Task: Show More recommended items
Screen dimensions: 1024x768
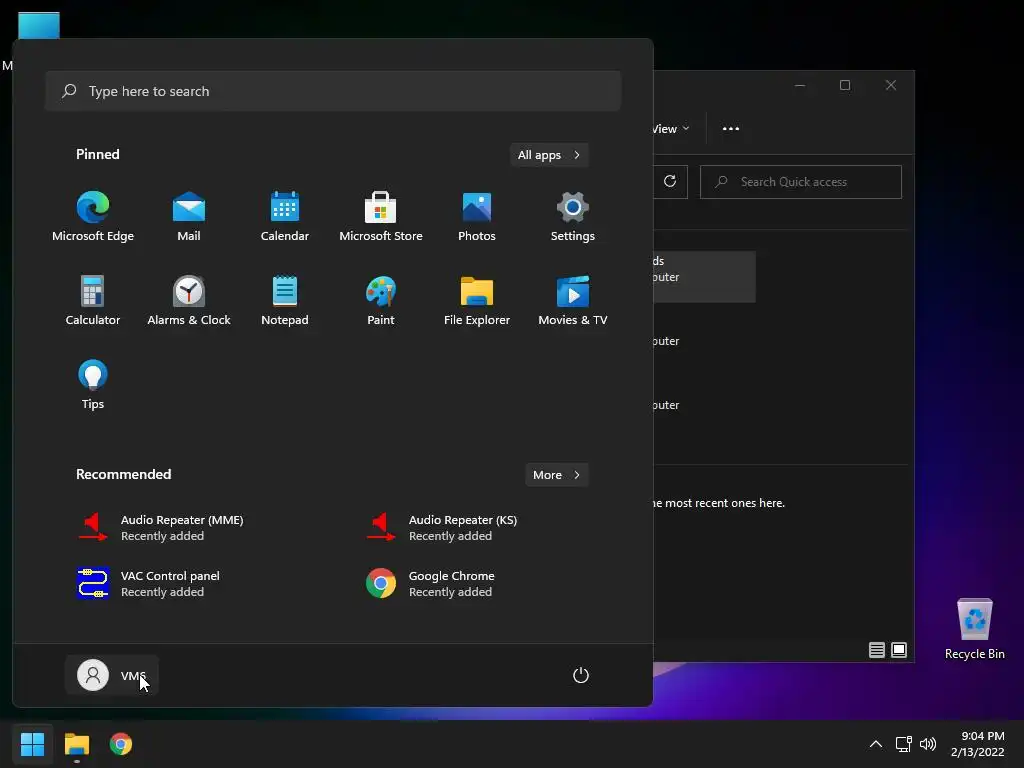Action: pyautogui.click(x=556, y=475)
